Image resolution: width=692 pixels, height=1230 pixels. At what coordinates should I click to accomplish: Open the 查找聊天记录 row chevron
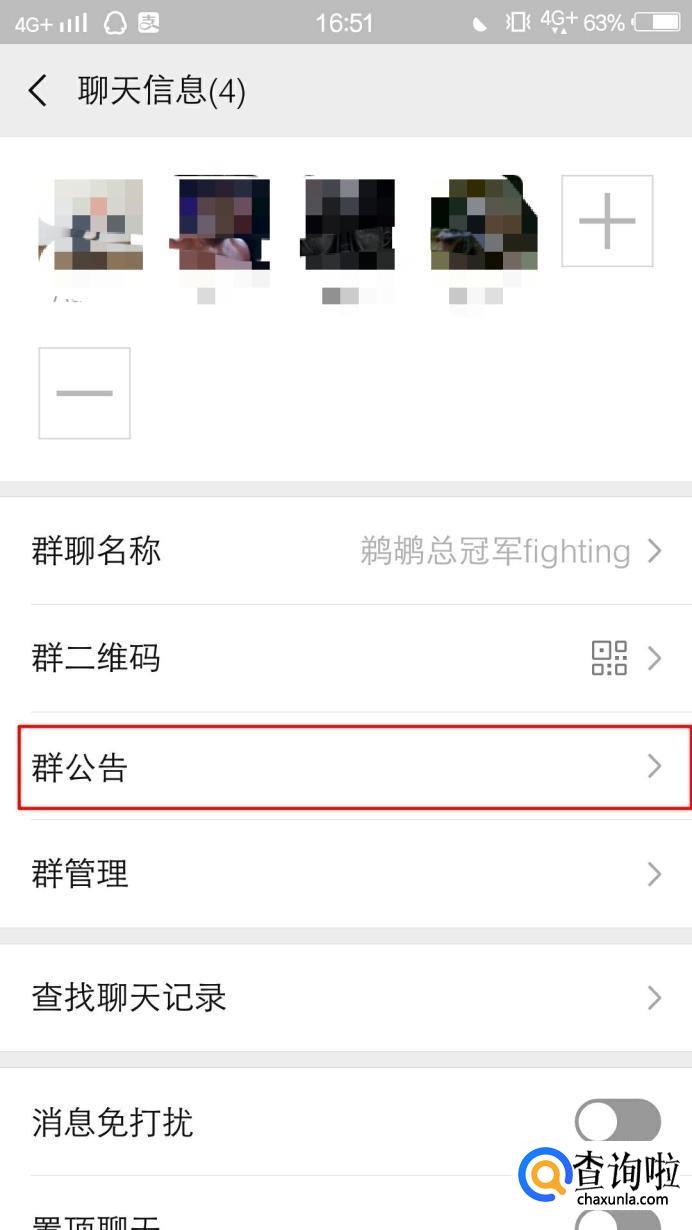coord(655,997)
